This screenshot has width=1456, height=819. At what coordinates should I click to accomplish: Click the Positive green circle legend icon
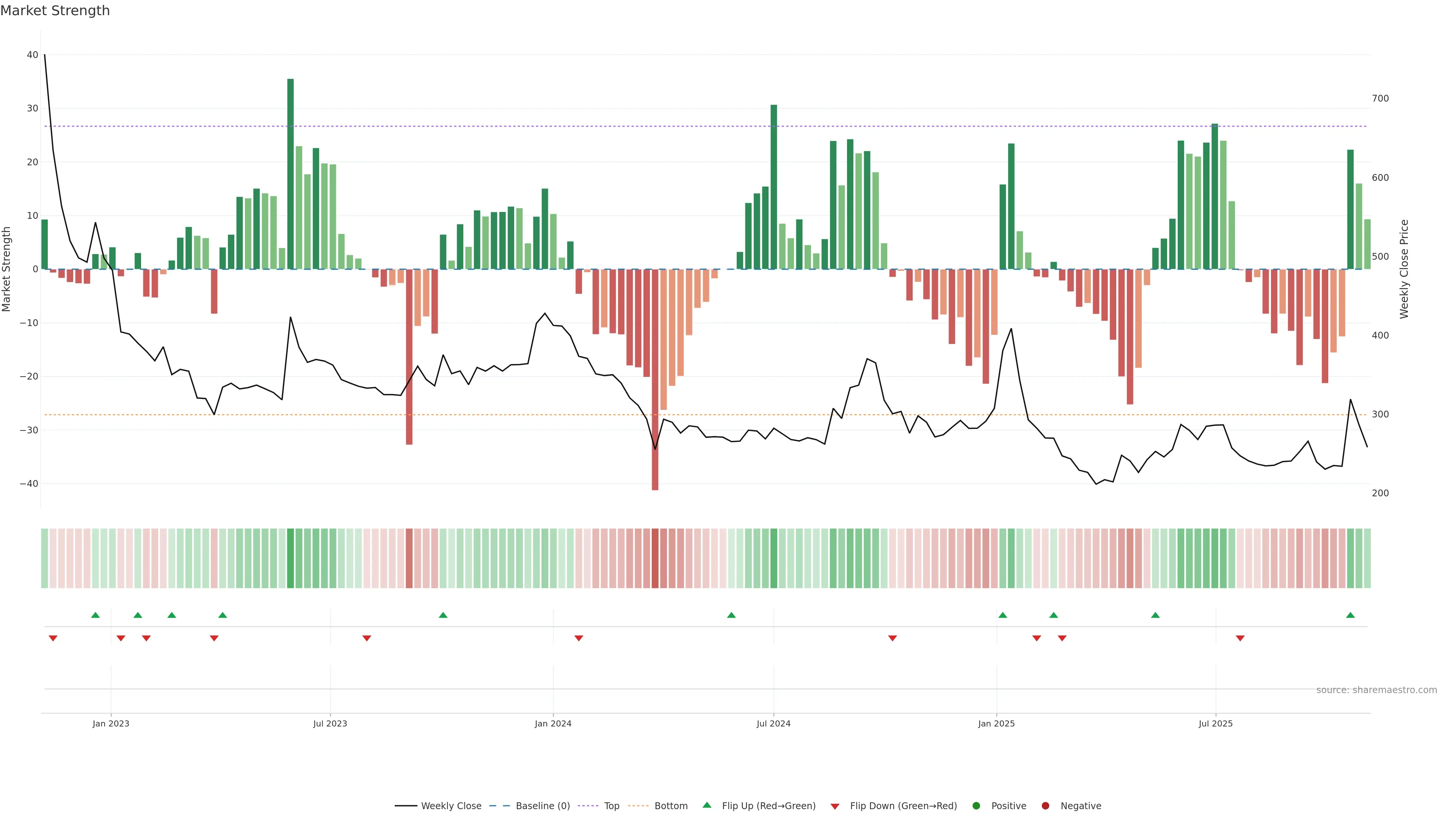(x=976, y=806)
